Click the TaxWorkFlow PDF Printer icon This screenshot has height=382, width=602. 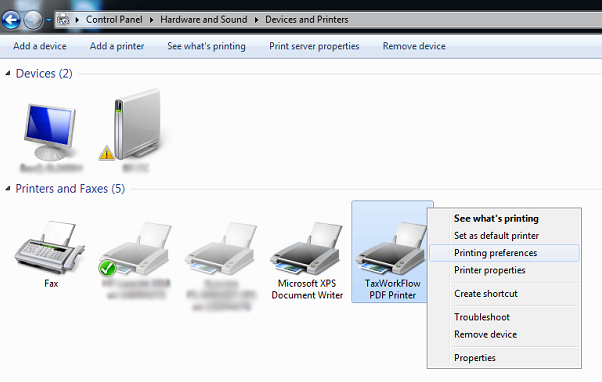[x=392, y=248]
